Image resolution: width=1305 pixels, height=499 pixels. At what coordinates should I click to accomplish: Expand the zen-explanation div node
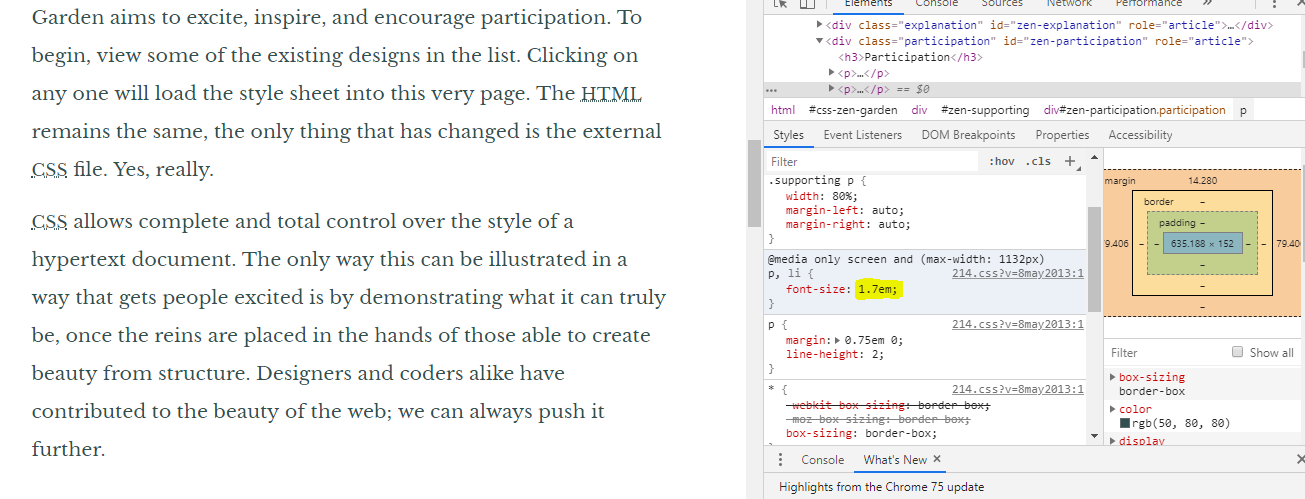click(821, 25)
